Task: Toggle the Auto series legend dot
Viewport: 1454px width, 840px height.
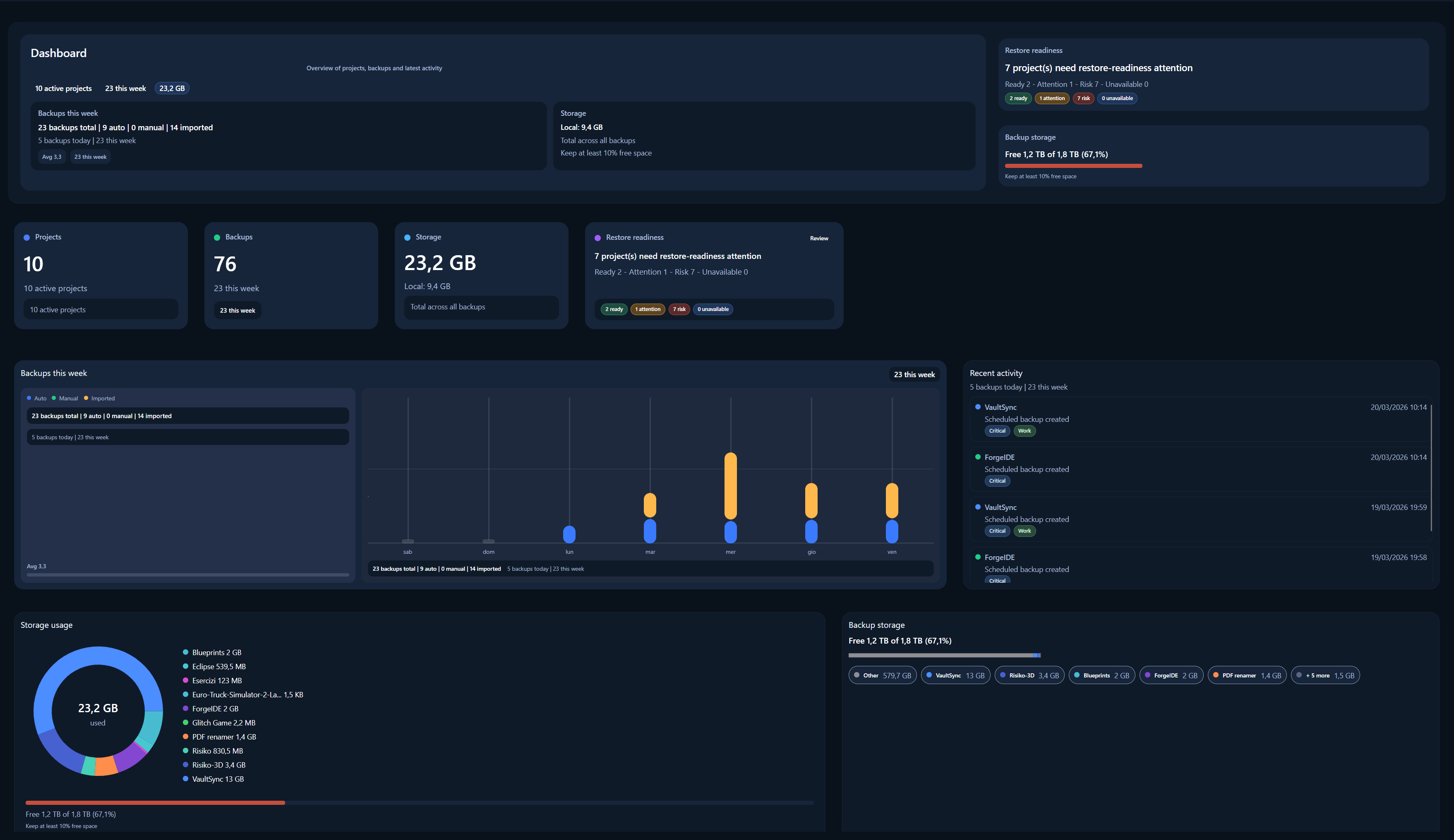Action: point(29,398)
